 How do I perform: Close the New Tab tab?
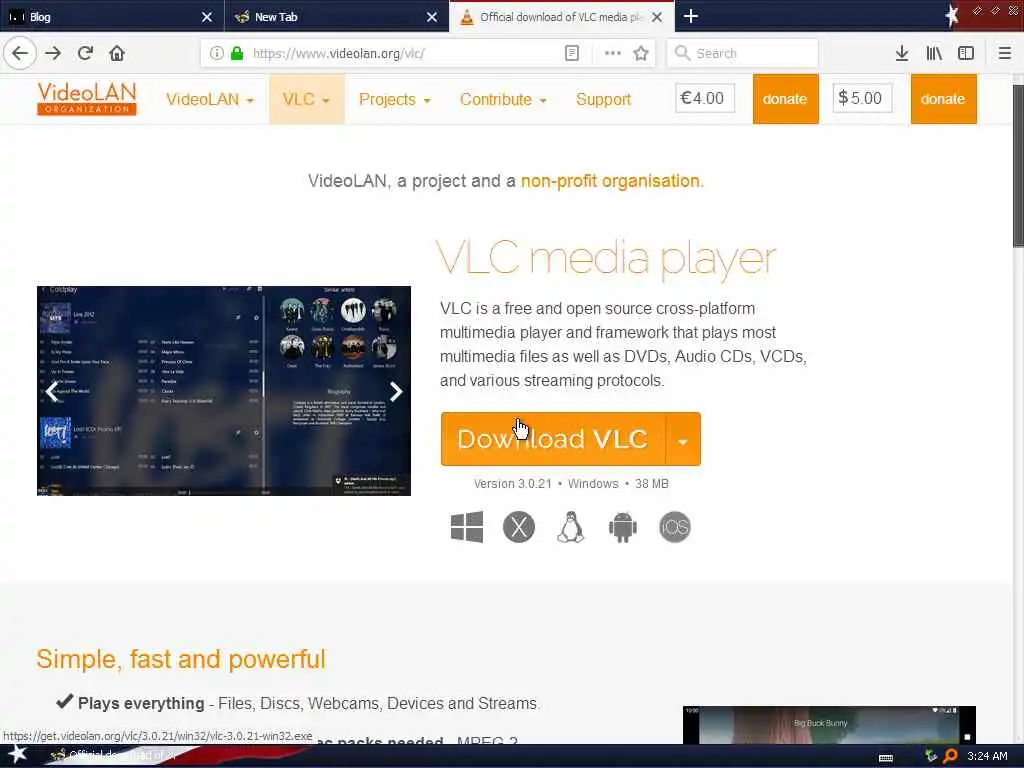tap(432, 17)
